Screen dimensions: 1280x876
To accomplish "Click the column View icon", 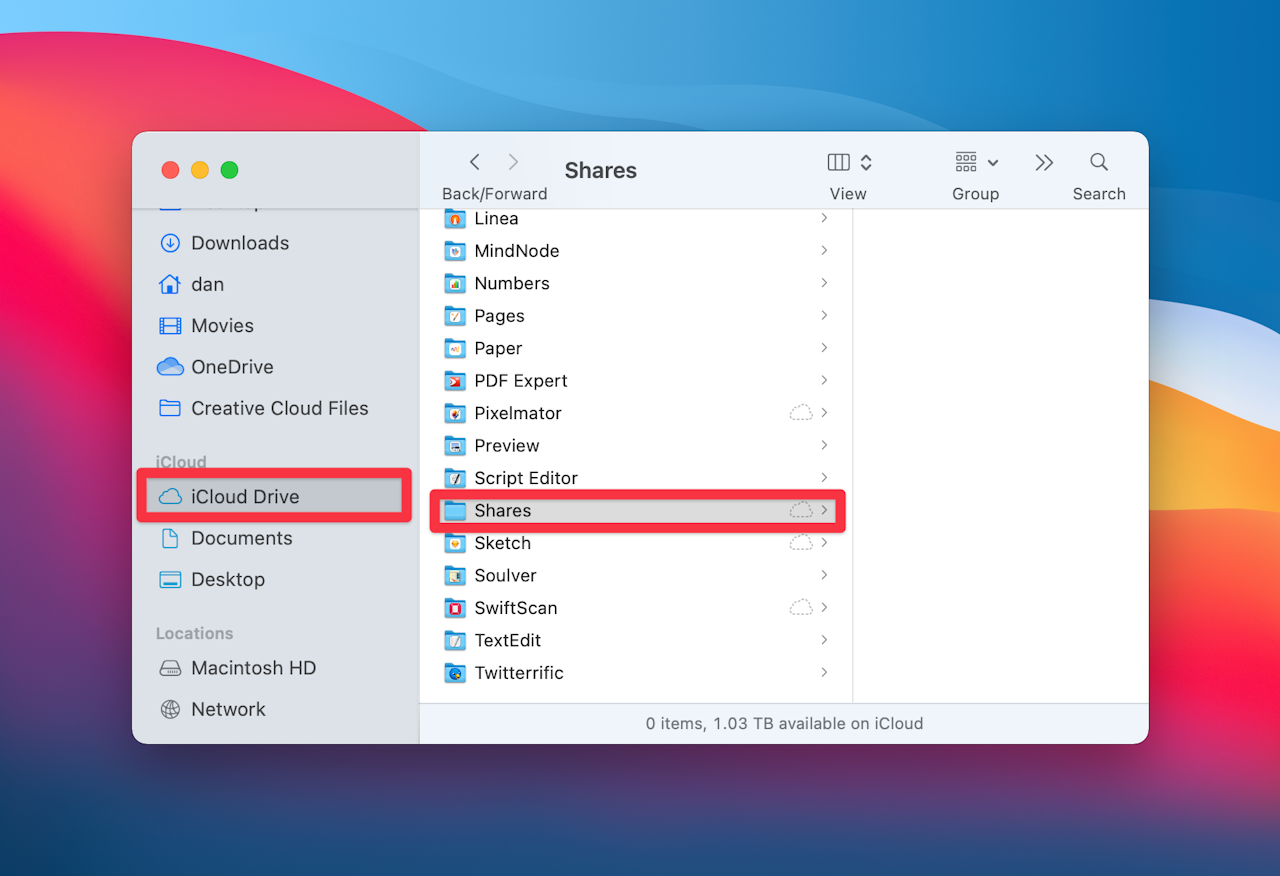I will 839,162.
